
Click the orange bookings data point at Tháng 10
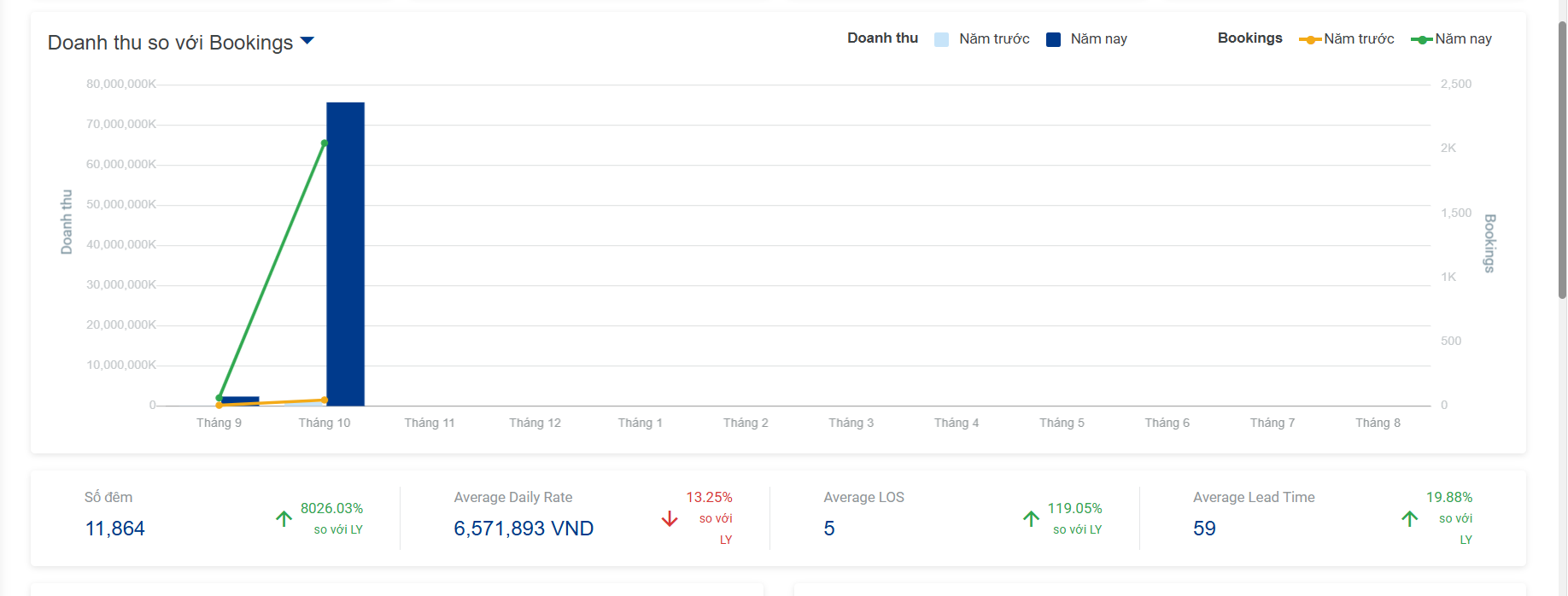(x=325, y=400)
